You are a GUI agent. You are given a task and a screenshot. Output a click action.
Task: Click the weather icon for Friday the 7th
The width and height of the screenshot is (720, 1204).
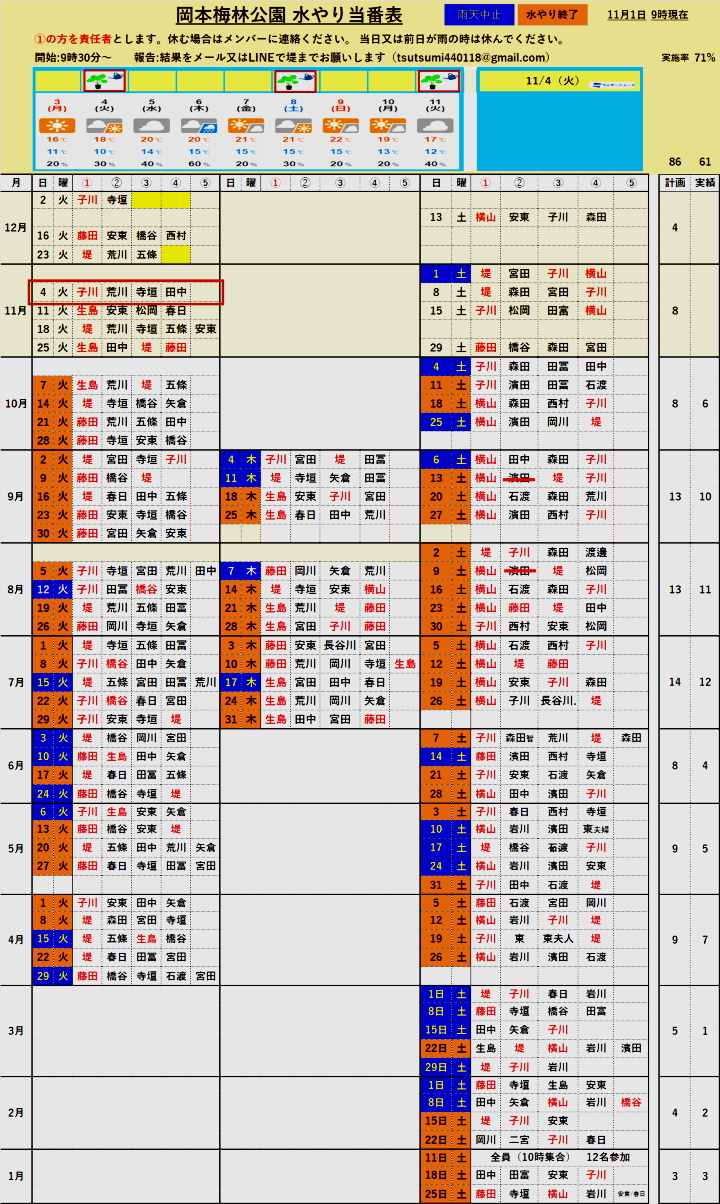coord(247,126)
